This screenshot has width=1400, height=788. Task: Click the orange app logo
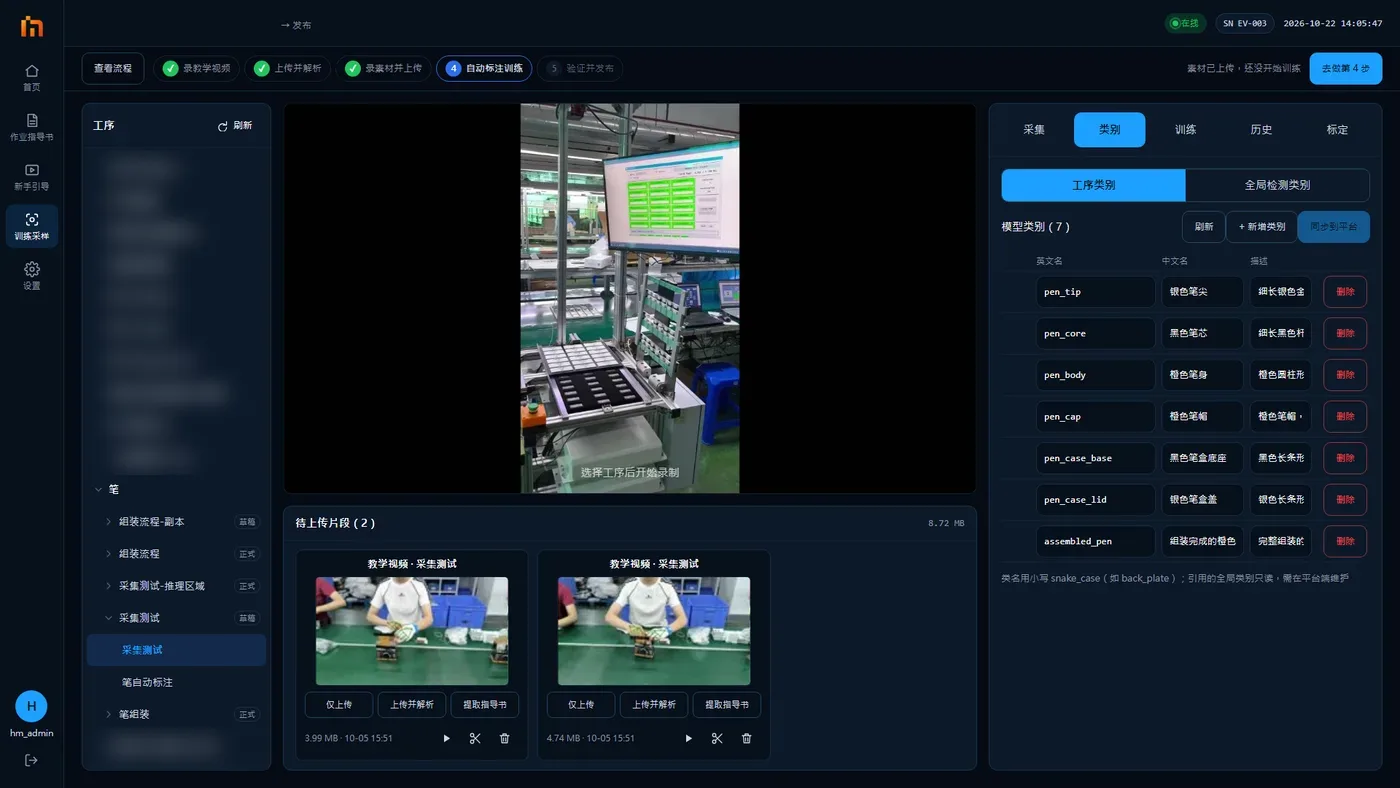[x=32, y=26]
